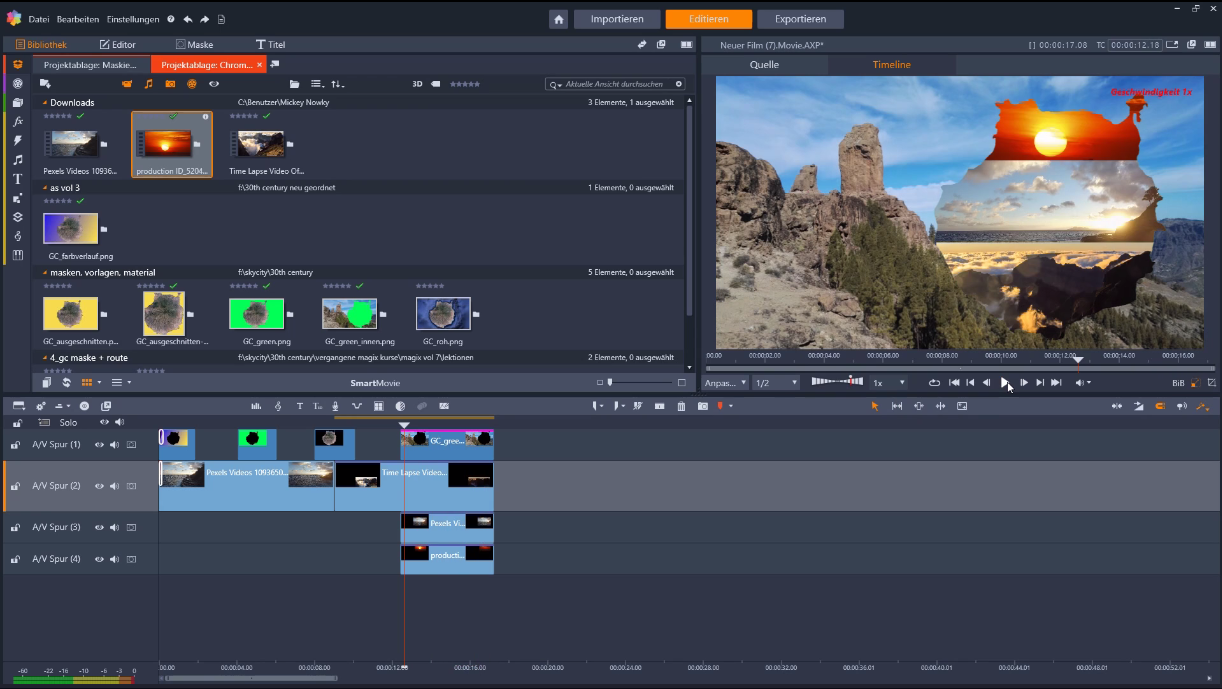Take a snapshot using the camera icon
The width and height of the screenshot is (1222, 689).
pos(703,406)
